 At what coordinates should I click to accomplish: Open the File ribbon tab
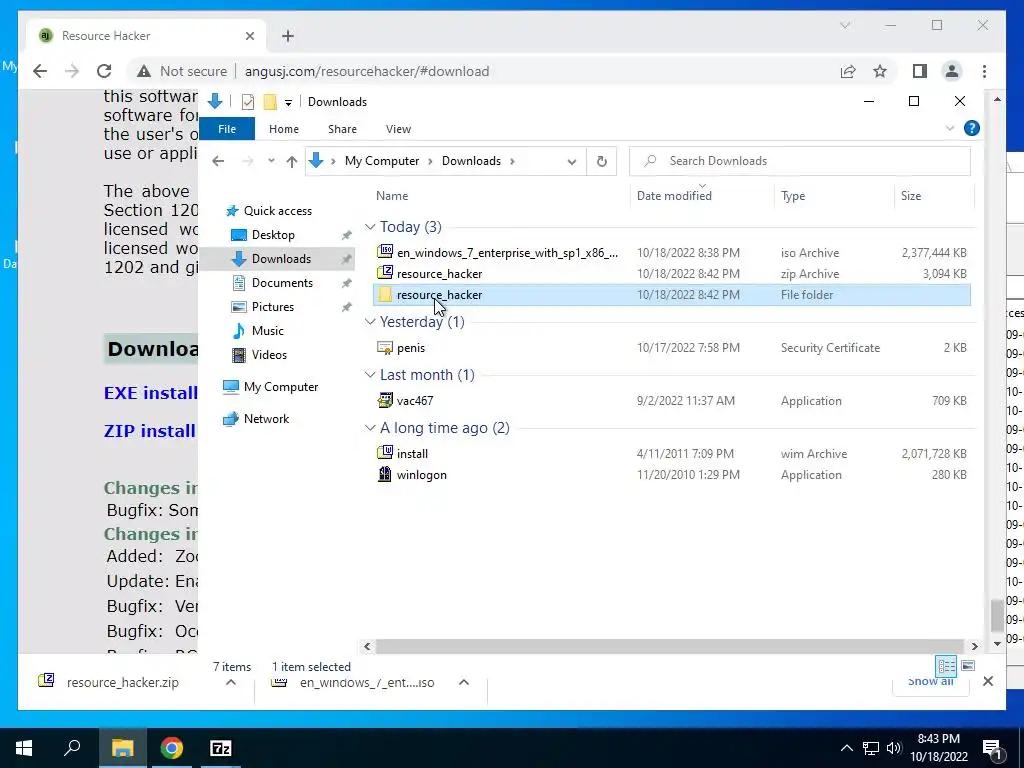[227, 129]
